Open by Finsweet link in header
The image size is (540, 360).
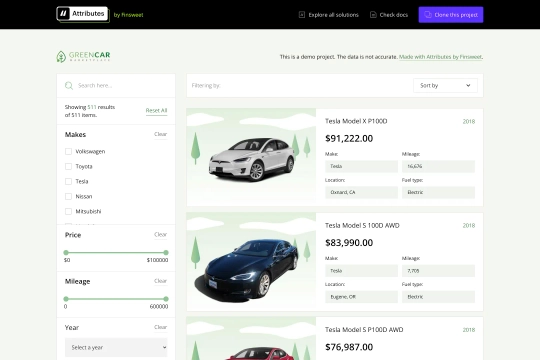click(x=128, y=15)
